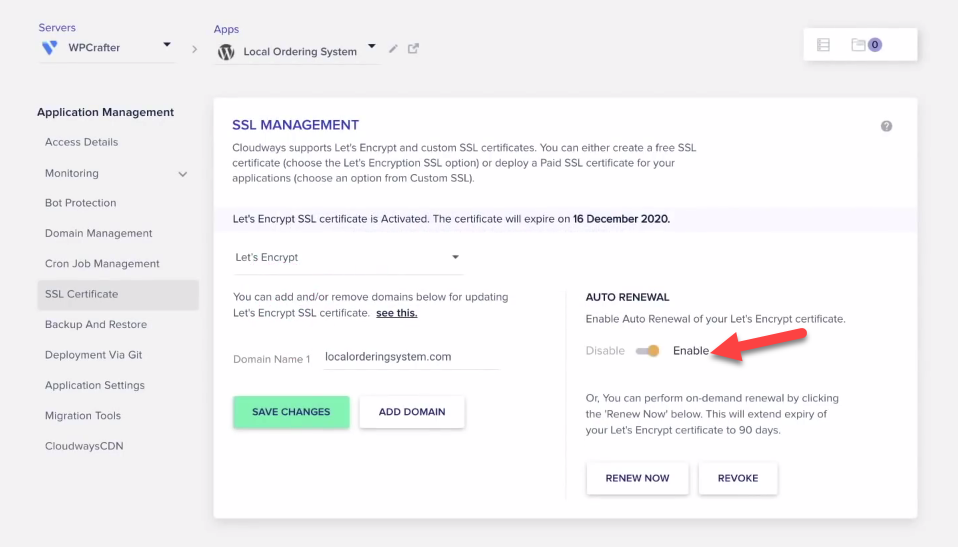Image resolution: width=958 pixels, height=547 pixels.
Task: Click the SSL MANAGEMENT heading
Action: 295,125
